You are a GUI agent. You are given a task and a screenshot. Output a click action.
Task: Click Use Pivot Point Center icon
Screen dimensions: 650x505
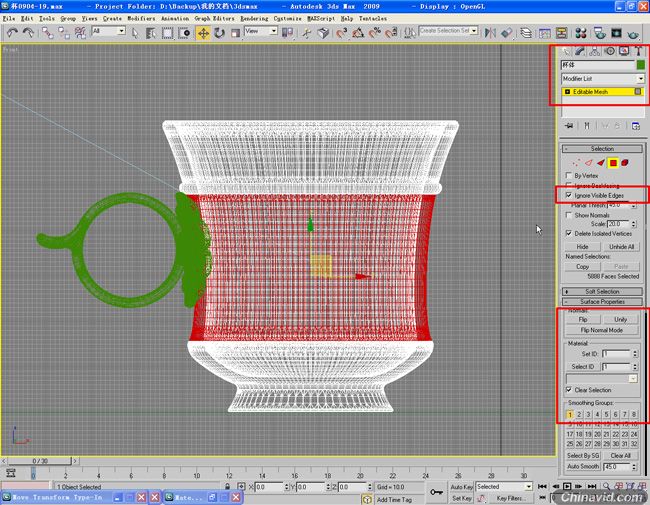tap(287, 33)
